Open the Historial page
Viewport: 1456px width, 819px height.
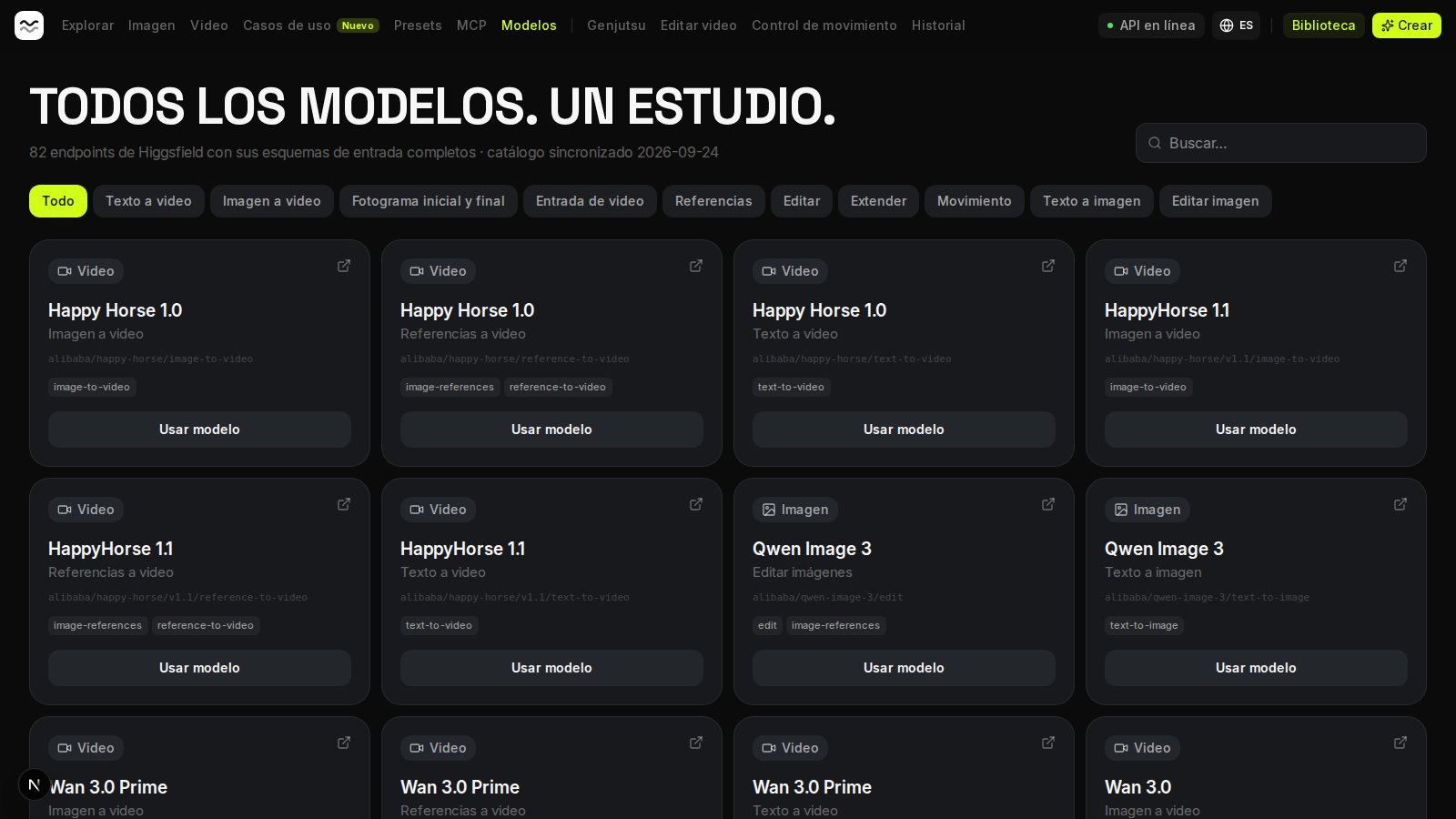point(938,25)
